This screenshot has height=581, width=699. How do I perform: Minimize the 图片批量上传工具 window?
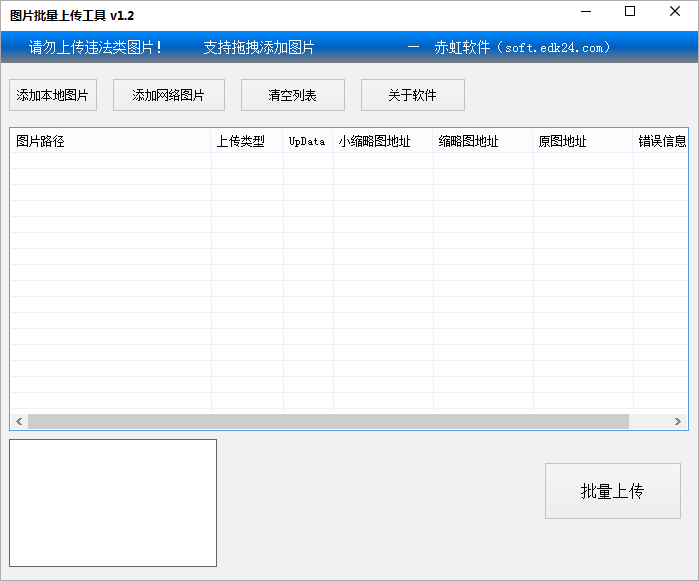tap(584, 13)
